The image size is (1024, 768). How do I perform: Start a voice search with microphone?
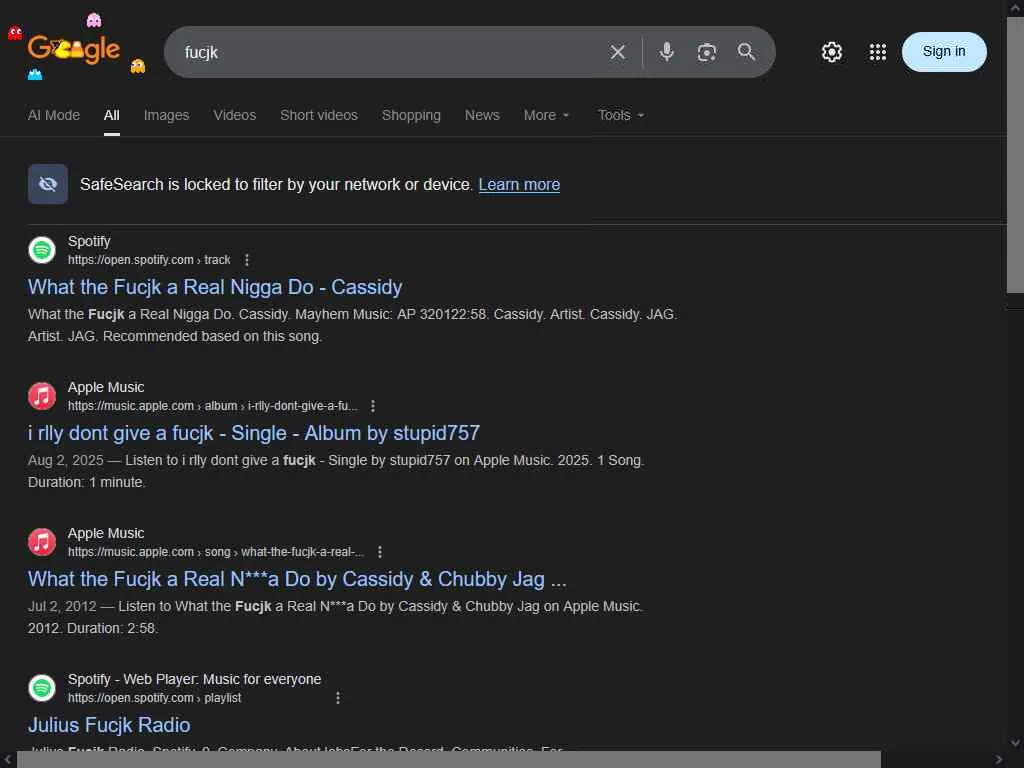point(667,52)
